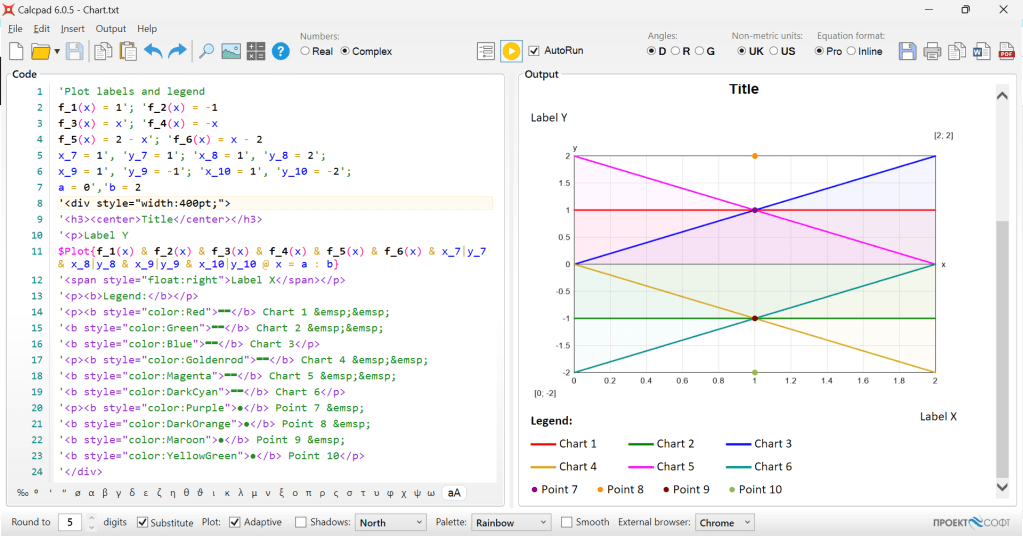Viewport: 1023px width, 537px height.
Task: Export output to Word document
Action: point(982,51)
